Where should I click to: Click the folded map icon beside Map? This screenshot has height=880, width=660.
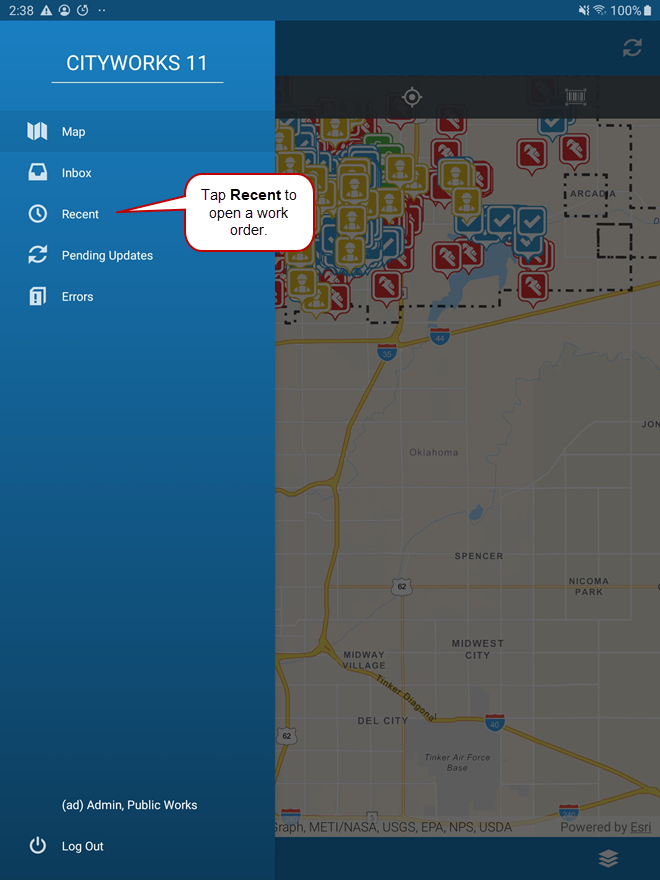37,132
